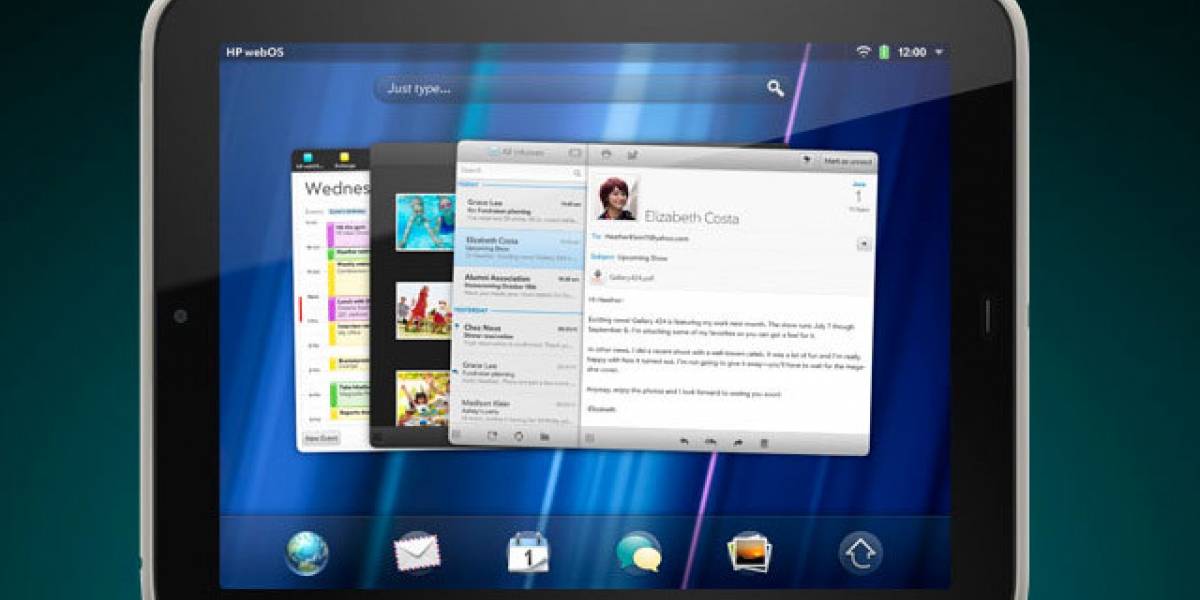Click the magnifier icon in inbox search box
This screenshot has width=1200, height=600.
coord(577,172)
